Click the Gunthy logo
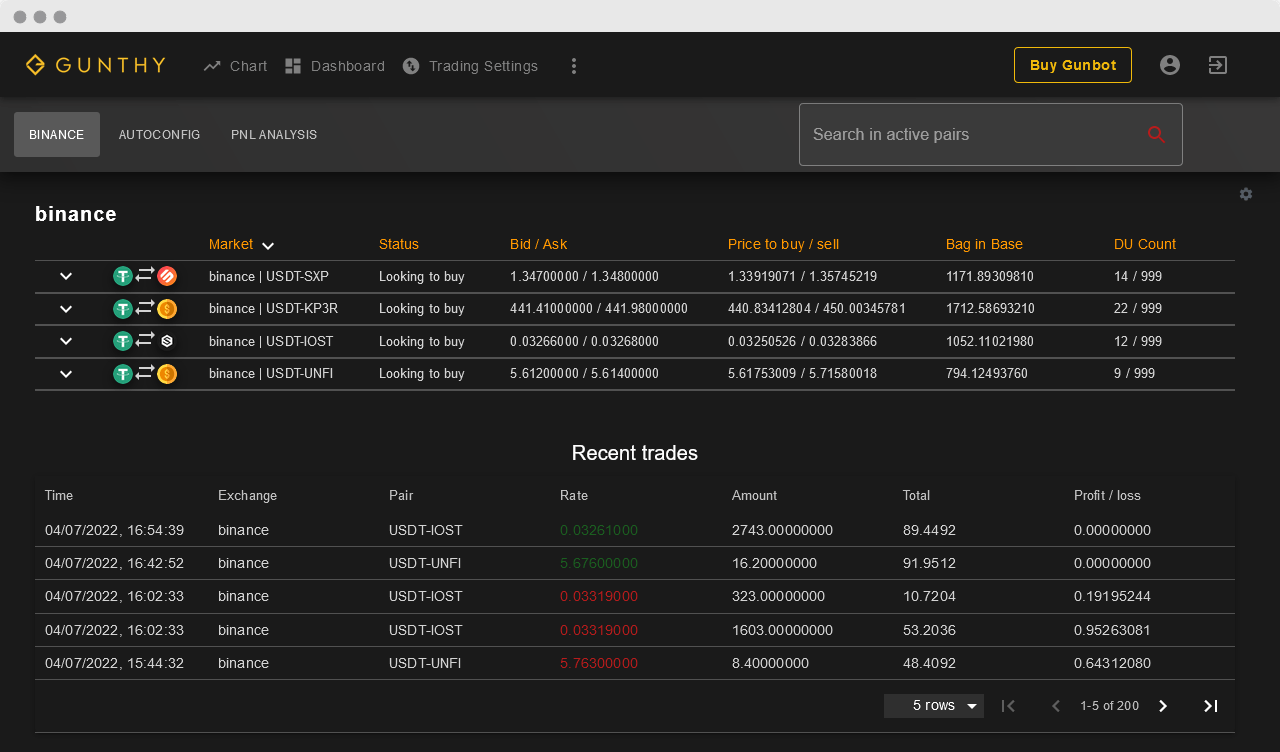Image resolution: width=1280 pixels, height=752 pixels. [95, 65]
